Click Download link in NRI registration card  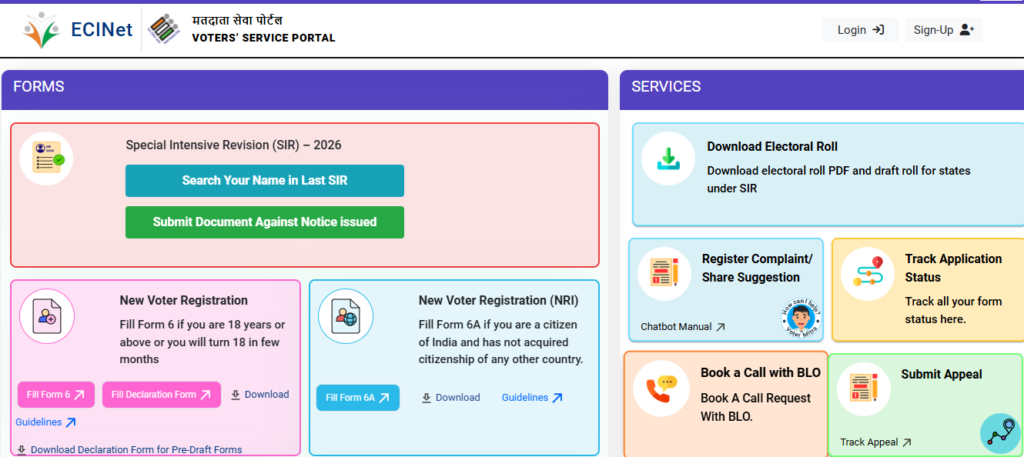pos(451,398)
